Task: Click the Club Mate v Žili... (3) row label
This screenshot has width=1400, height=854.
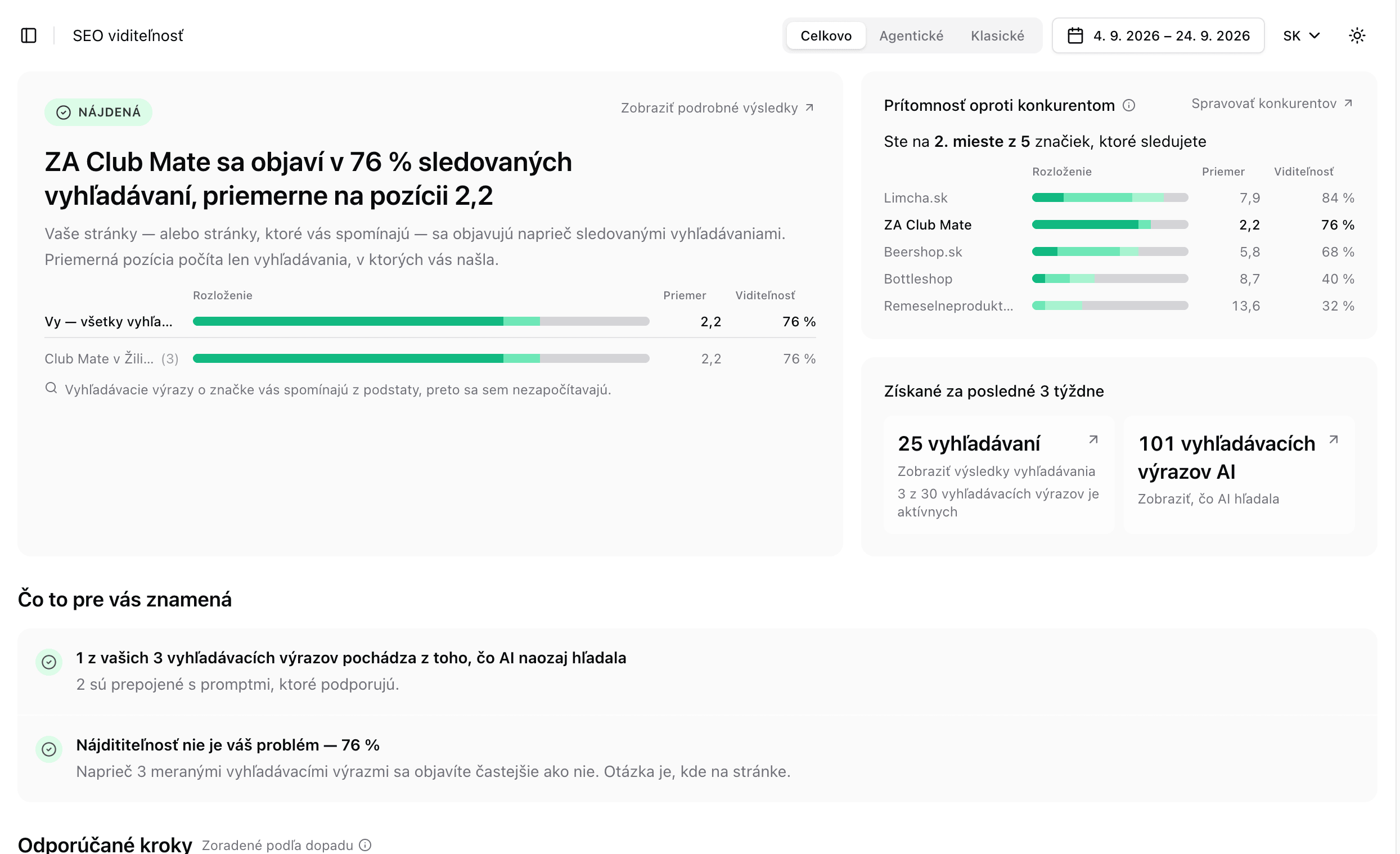Action: pos(111,358)
